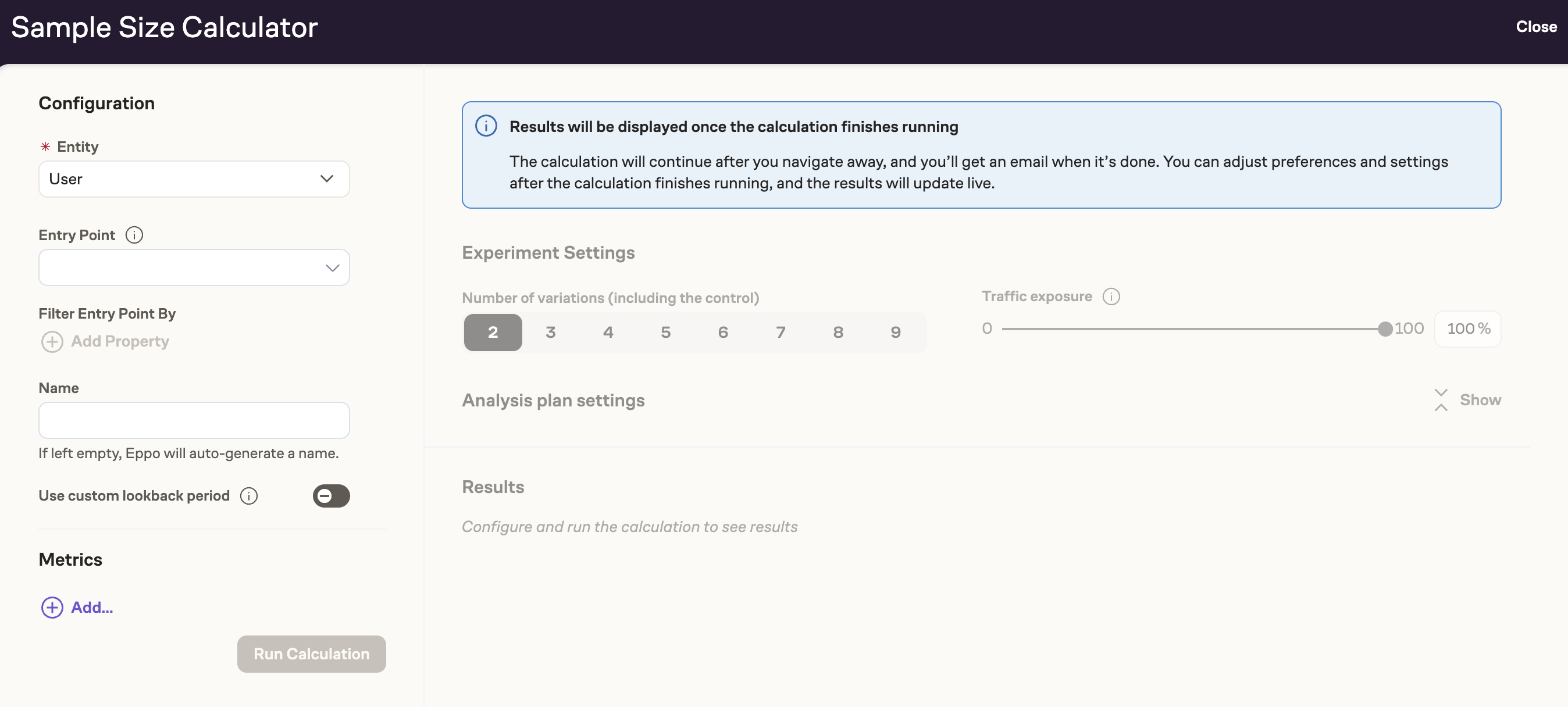Select 5 variations in Experiment Settings

coord(666,332)
